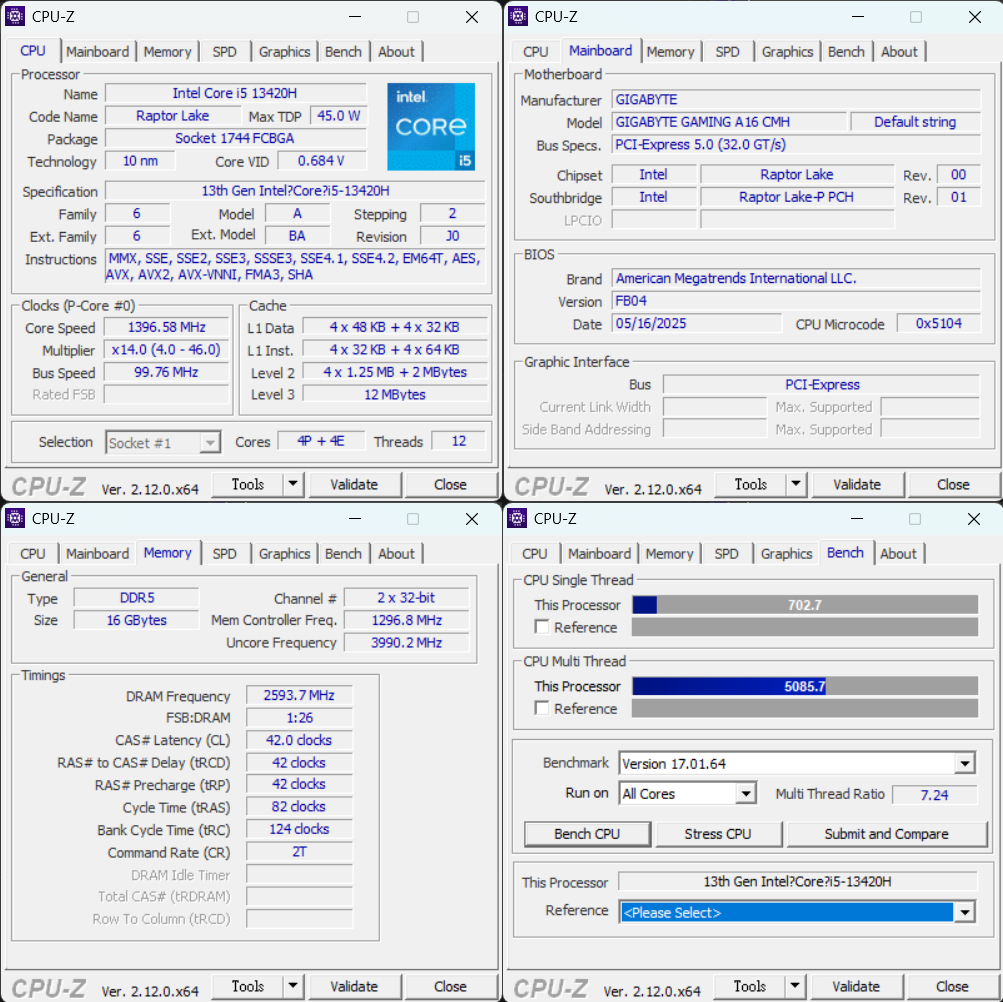
Task: Click Tools button in Memory window
Action: click(x=248, y=986)
